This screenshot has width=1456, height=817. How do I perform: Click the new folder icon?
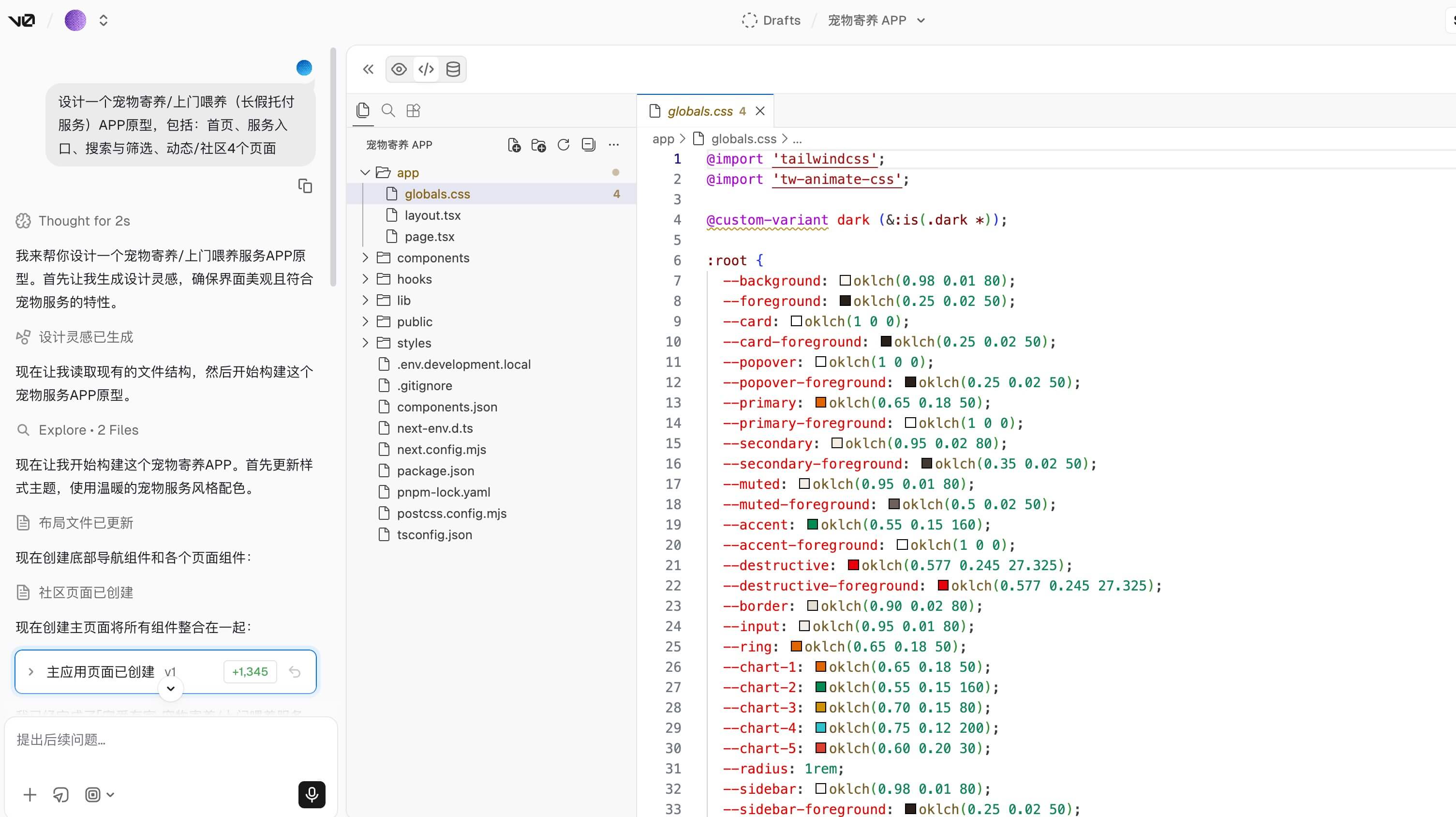[539, 145]
